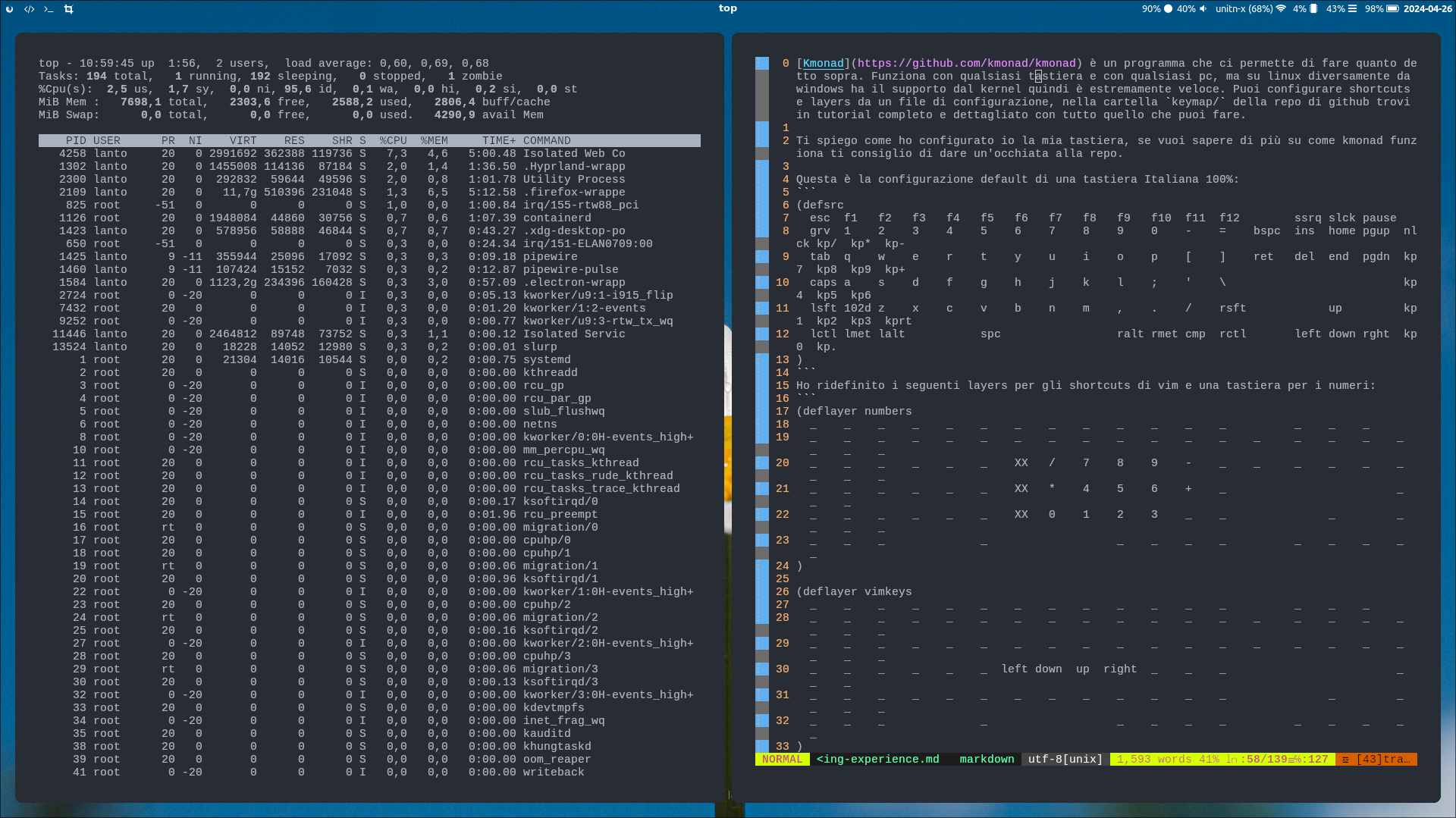This screenshot has height=818, width=1456.
Task: Click the CPU chip usage icon
Action: [x=1313, y=9]
